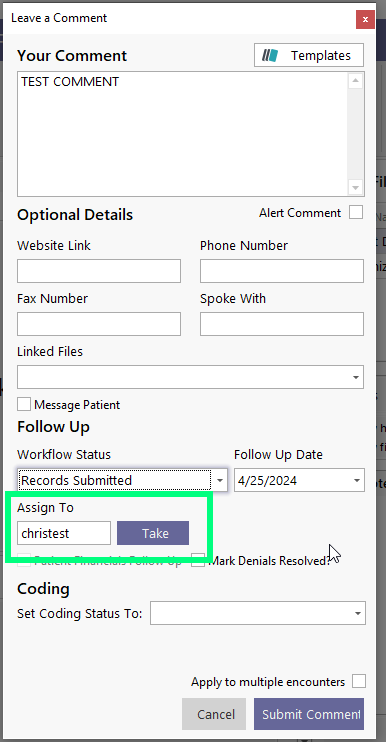This screenshot has height=742, width=386.
Task: Click the Spoke With text field
Action: (x=282, y=324)
